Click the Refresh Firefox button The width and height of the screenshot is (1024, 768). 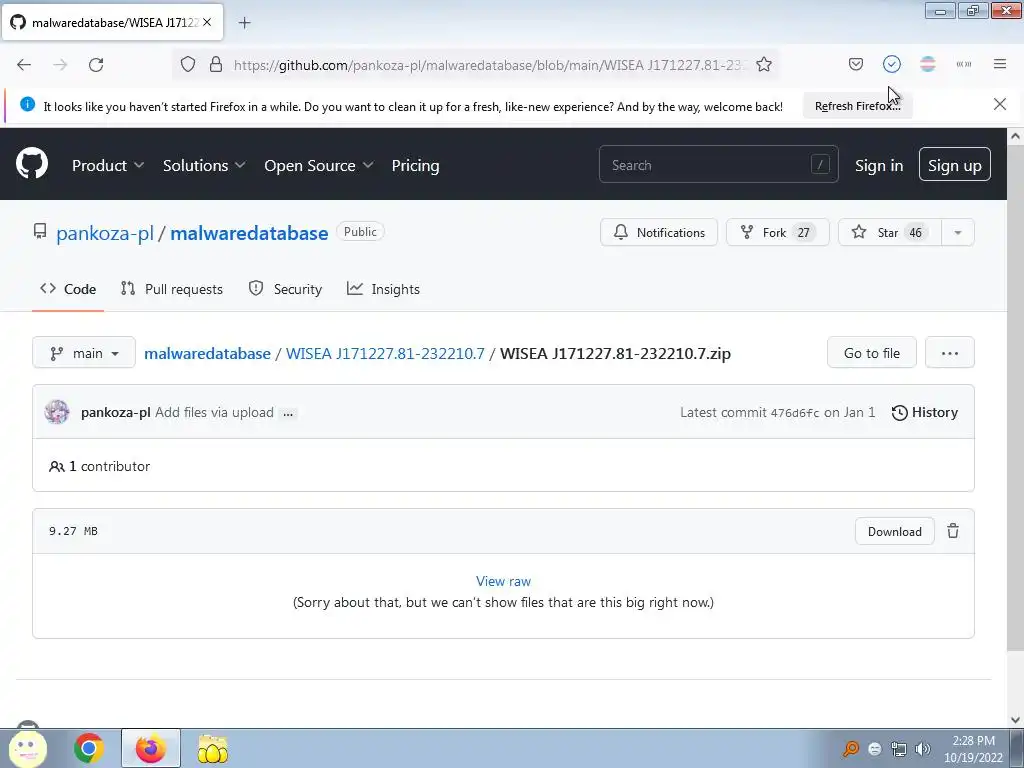click(x=857, y=106)
